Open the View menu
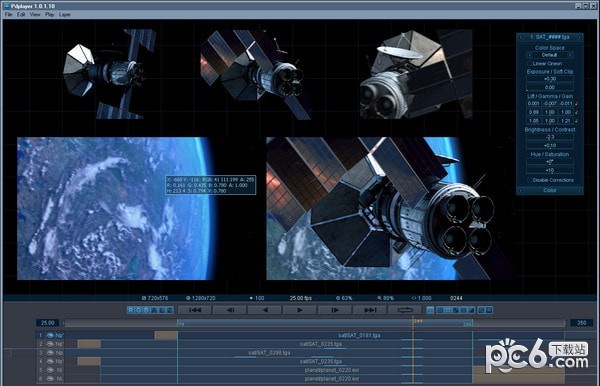This screenshot has height=386, width=600. pyautogui.click(x=35, y=14)
